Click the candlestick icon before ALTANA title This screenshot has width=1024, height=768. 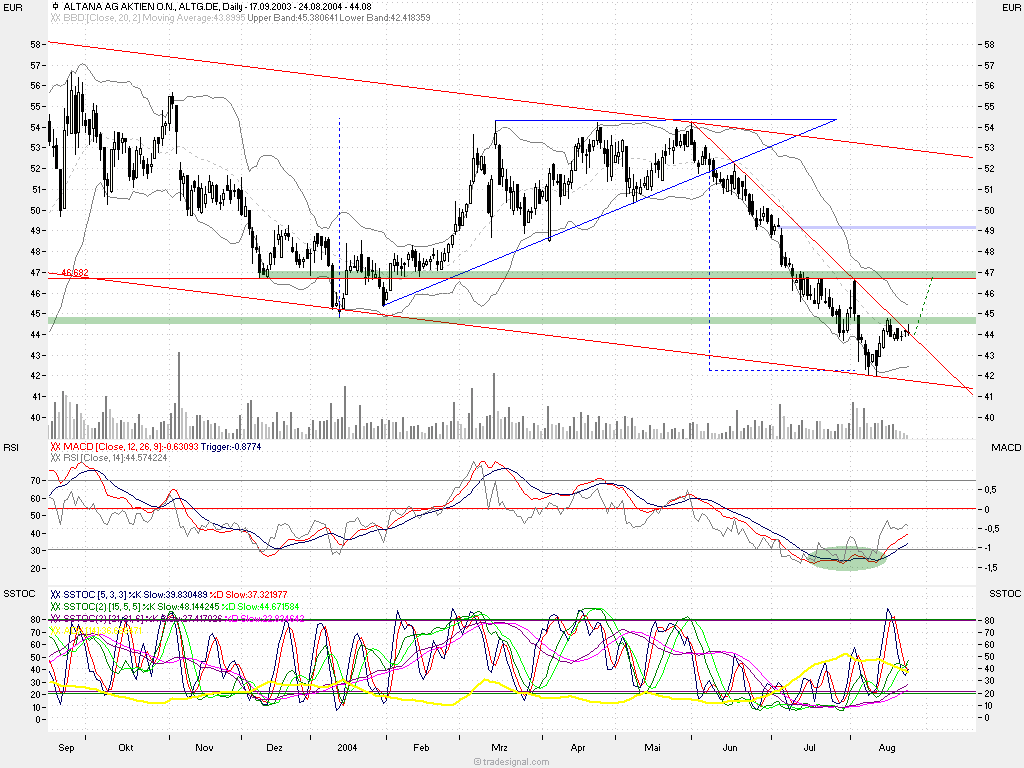click(x=56, y=7)
